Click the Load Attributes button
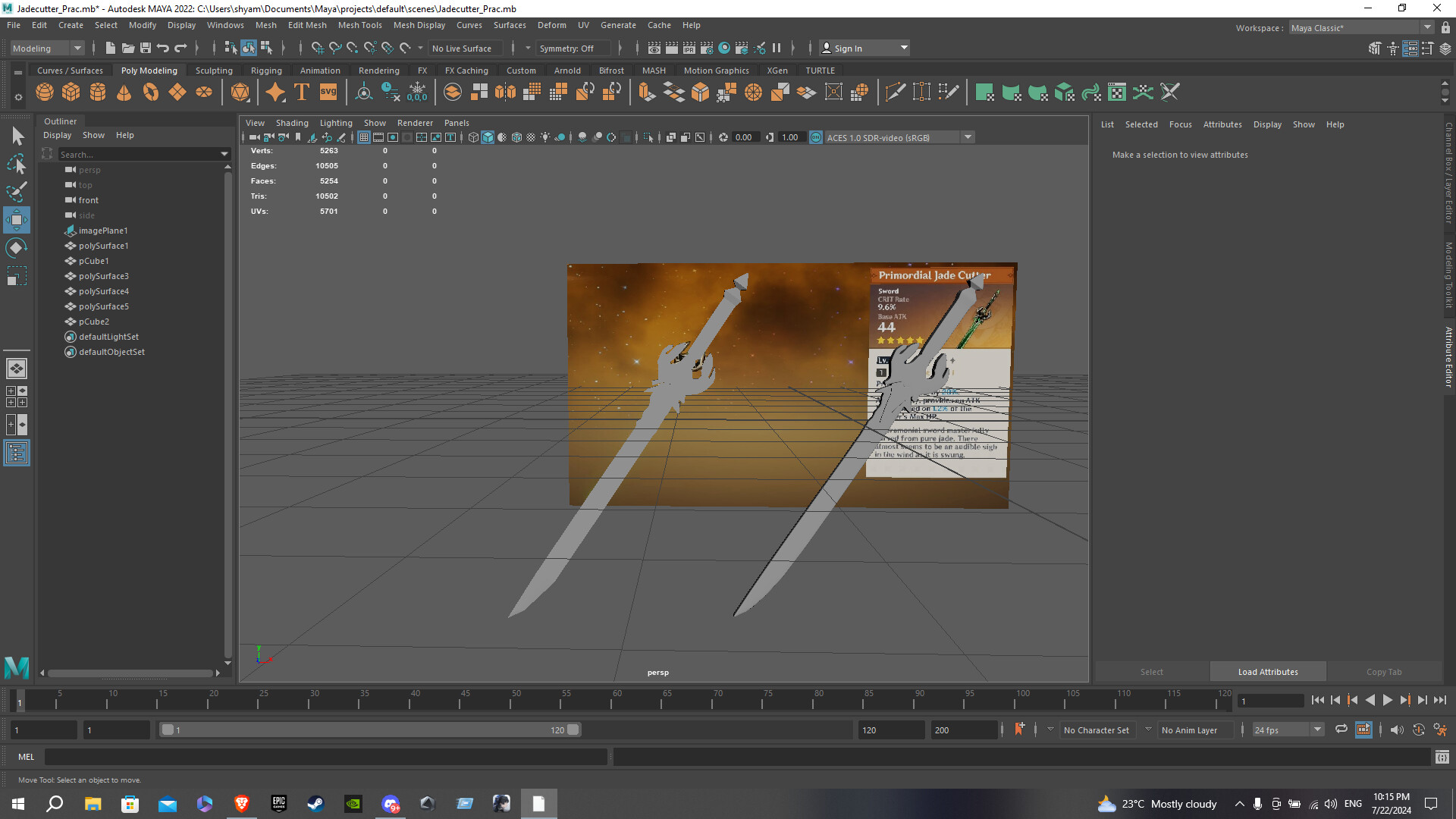Screen dimensions: 1456x819 click(1267, 671)
